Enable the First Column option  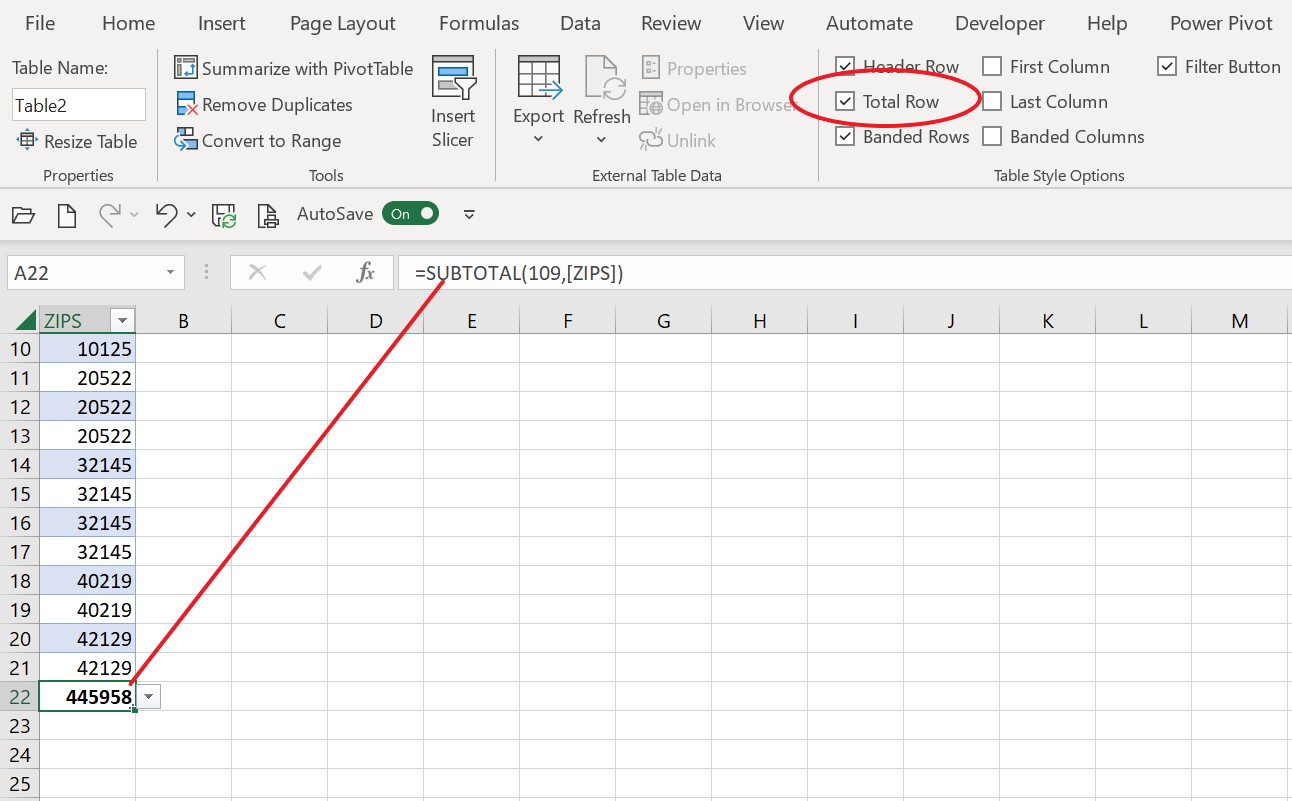coord(991,67)
